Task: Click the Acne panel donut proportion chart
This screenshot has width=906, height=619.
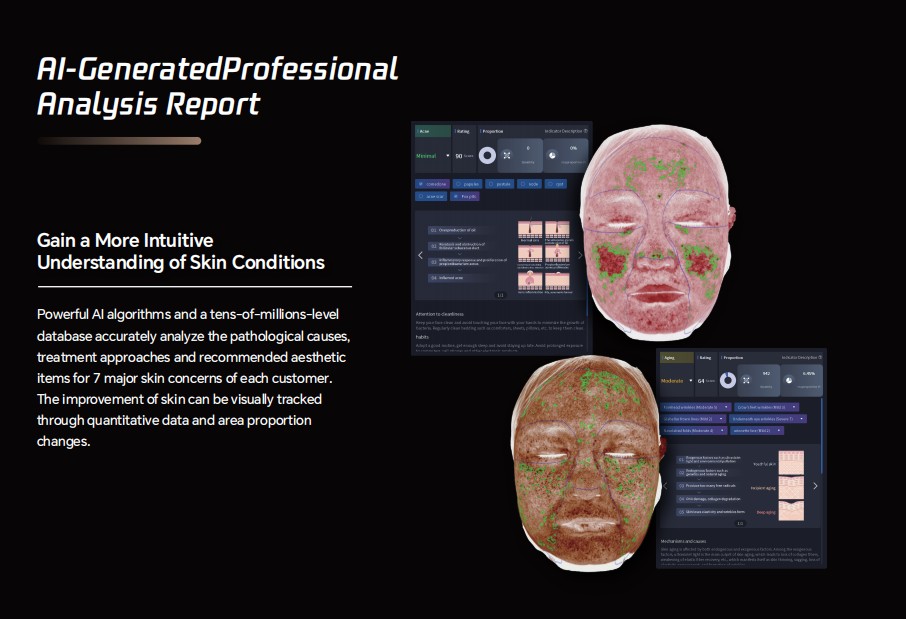Action: 487,155
